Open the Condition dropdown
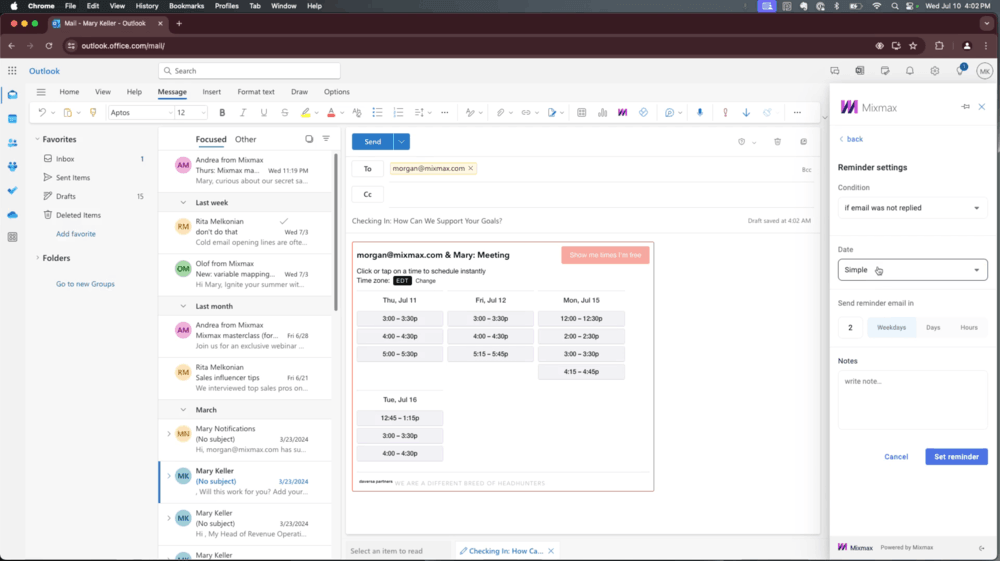Viewport: 1000px width, 561px height. [912, 208]
